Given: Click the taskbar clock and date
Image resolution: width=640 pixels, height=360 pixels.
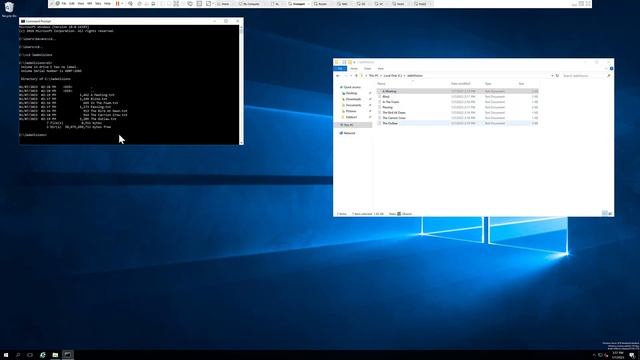Looking at the screenshot, I should [618, 355].
